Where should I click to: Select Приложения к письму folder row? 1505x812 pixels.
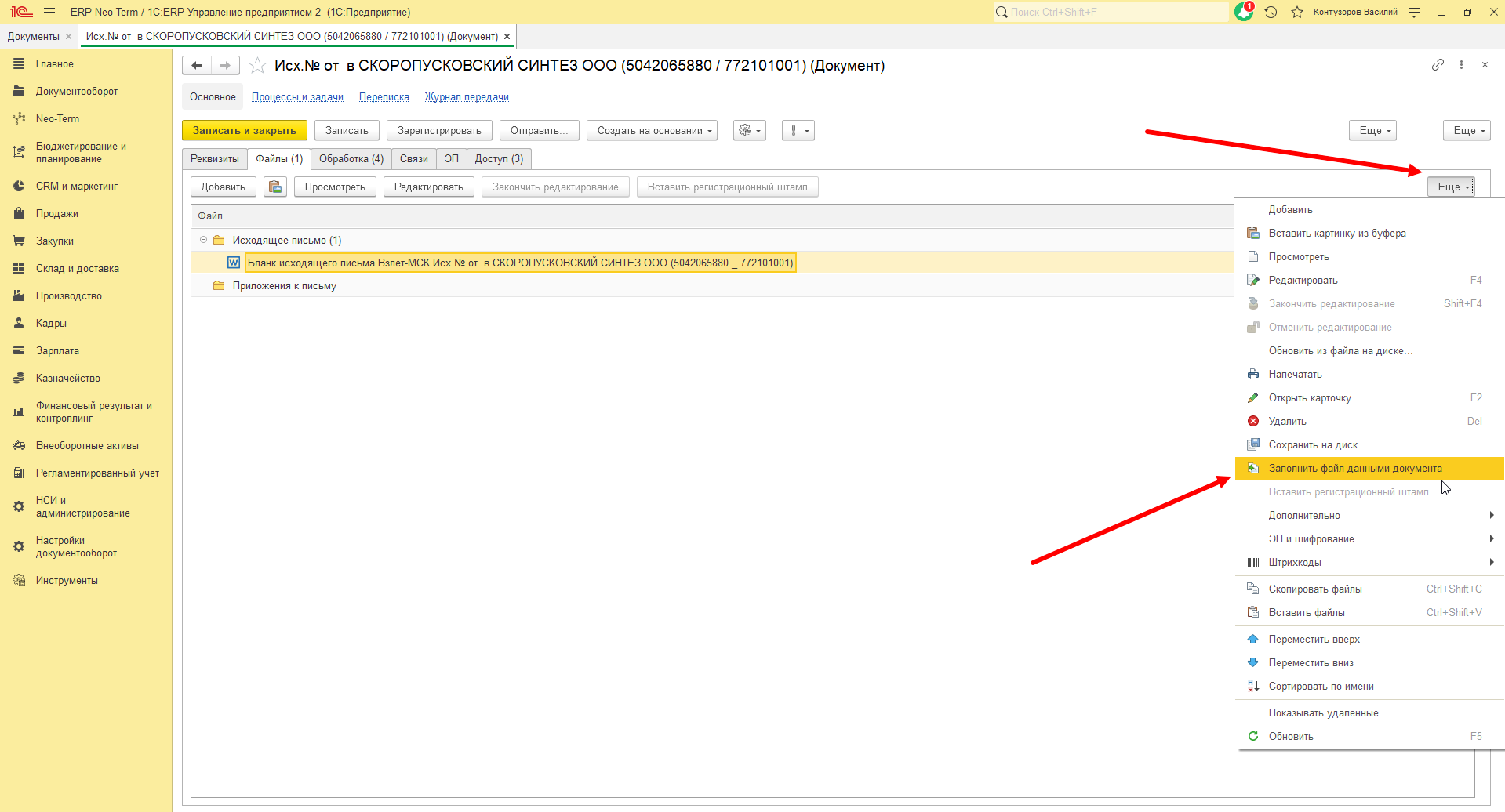[712, 285]
